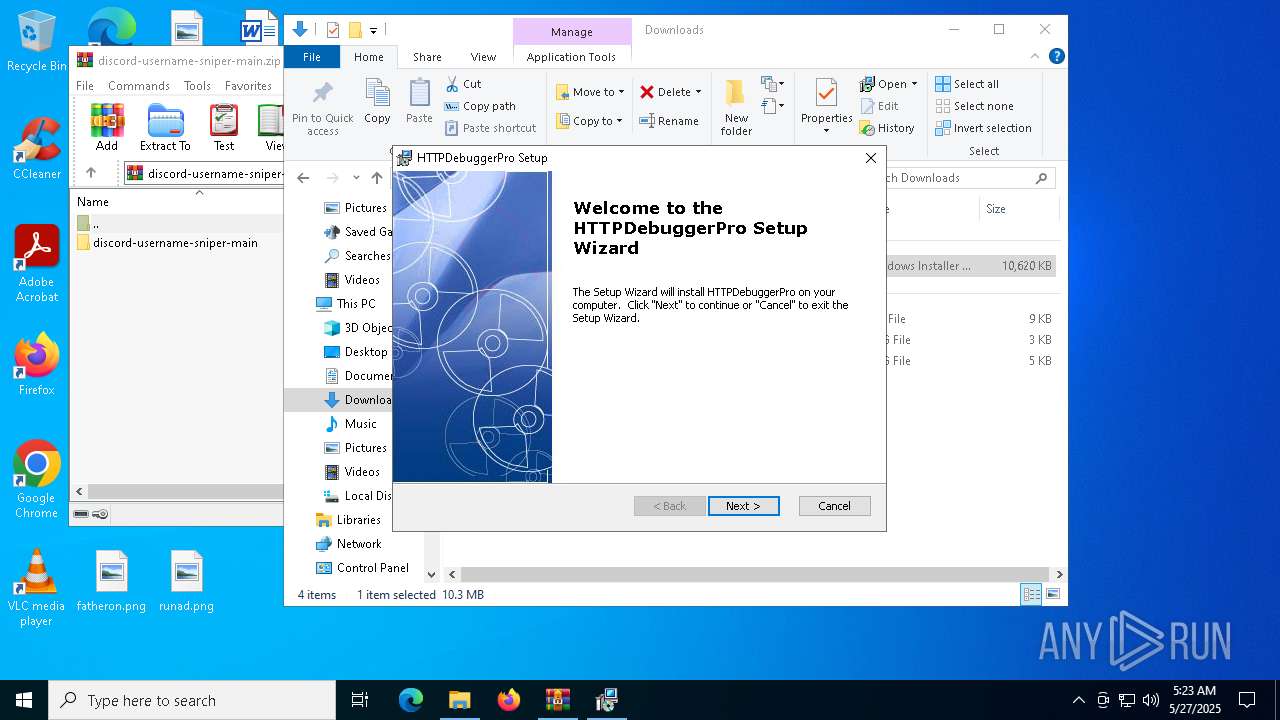Open Adobe Acrobat desktop icon
The image size is (1280, 720).
tap(37, 265)
